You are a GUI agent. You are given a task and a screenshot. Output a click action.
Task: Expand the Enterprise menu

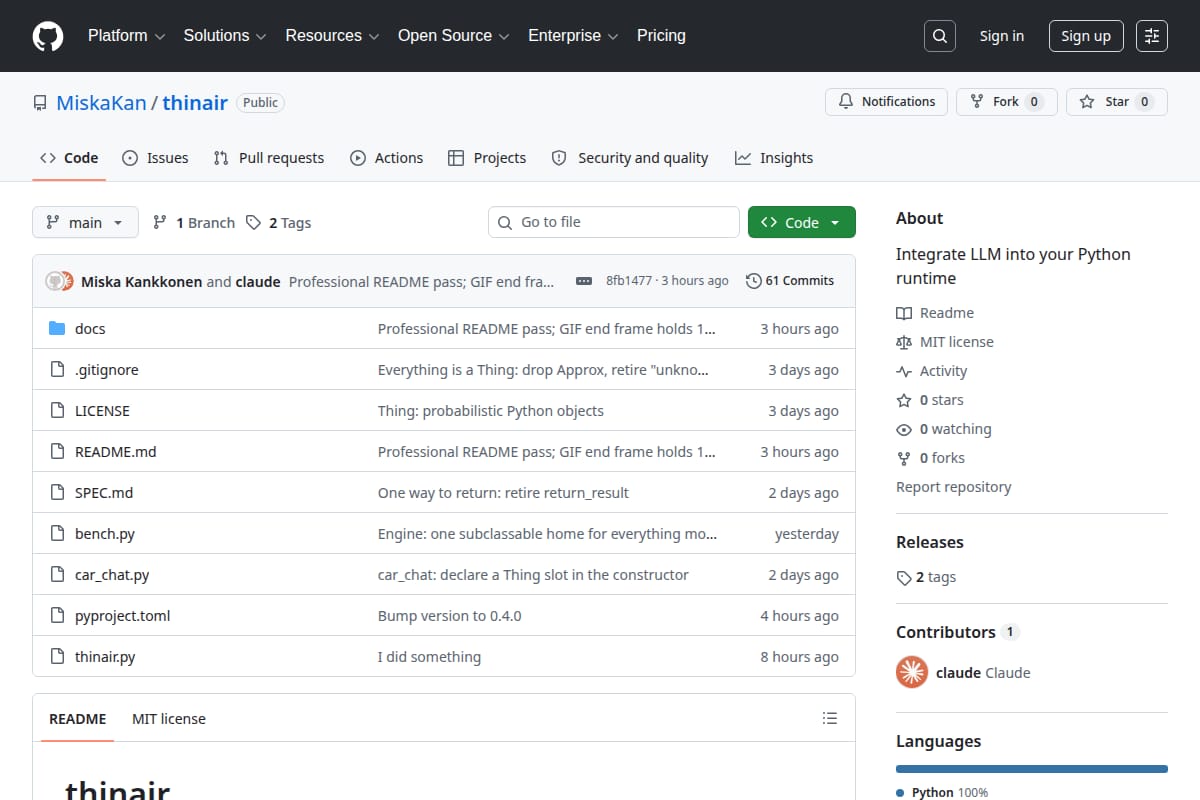click(x=573, y=36)
